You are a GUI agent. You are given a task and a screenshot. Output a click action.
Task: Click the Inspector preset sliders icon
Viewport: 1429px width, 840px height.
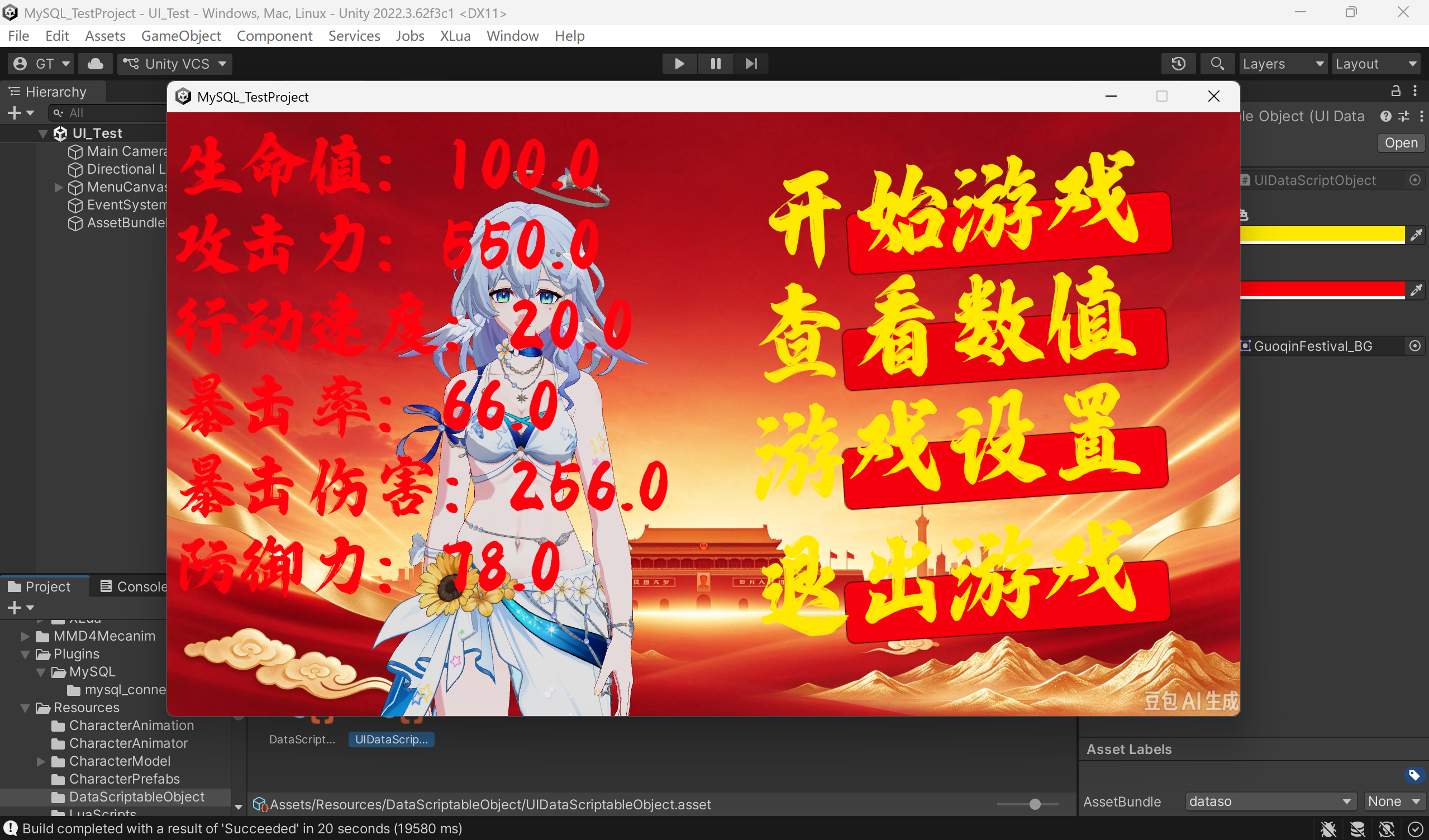1403,116
